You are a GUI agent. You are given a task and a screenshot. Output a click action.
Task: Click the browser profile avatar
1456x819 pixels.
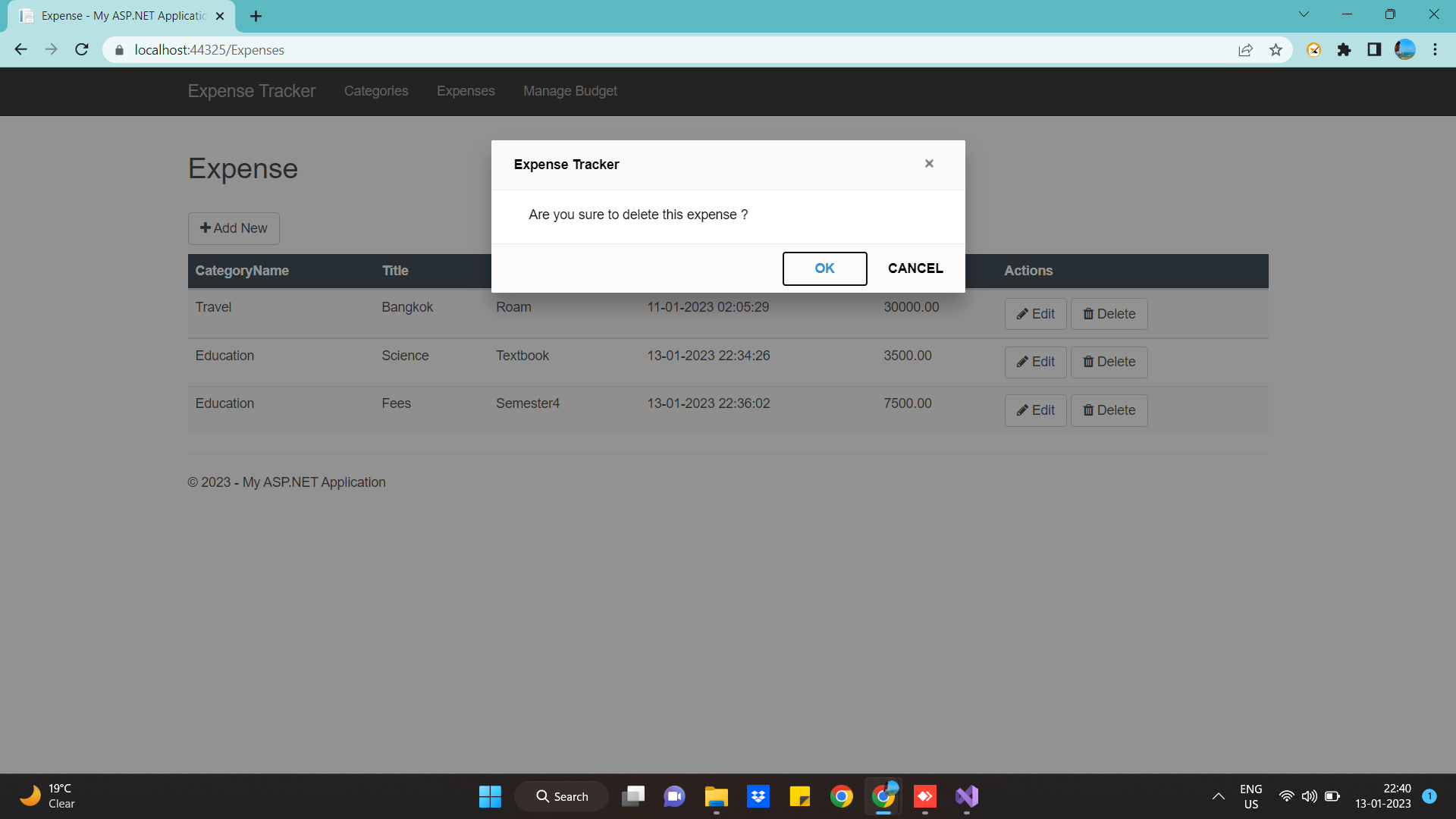click(1405, 49)
